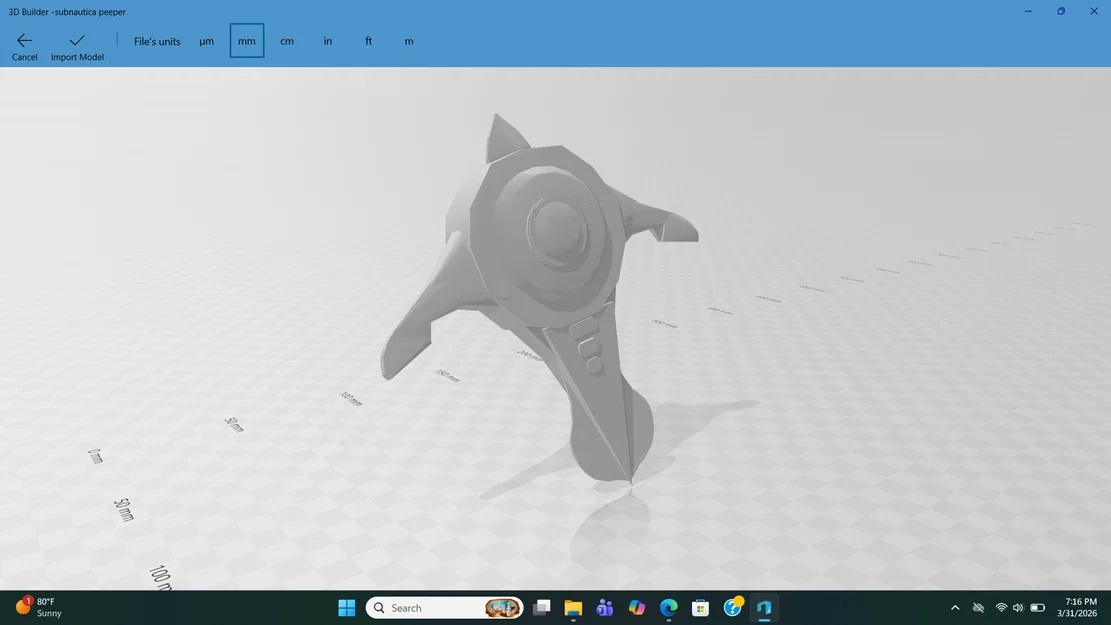1111x625 pixels.
Task: Switch the file's units to inches
Action: pos(327,41)
